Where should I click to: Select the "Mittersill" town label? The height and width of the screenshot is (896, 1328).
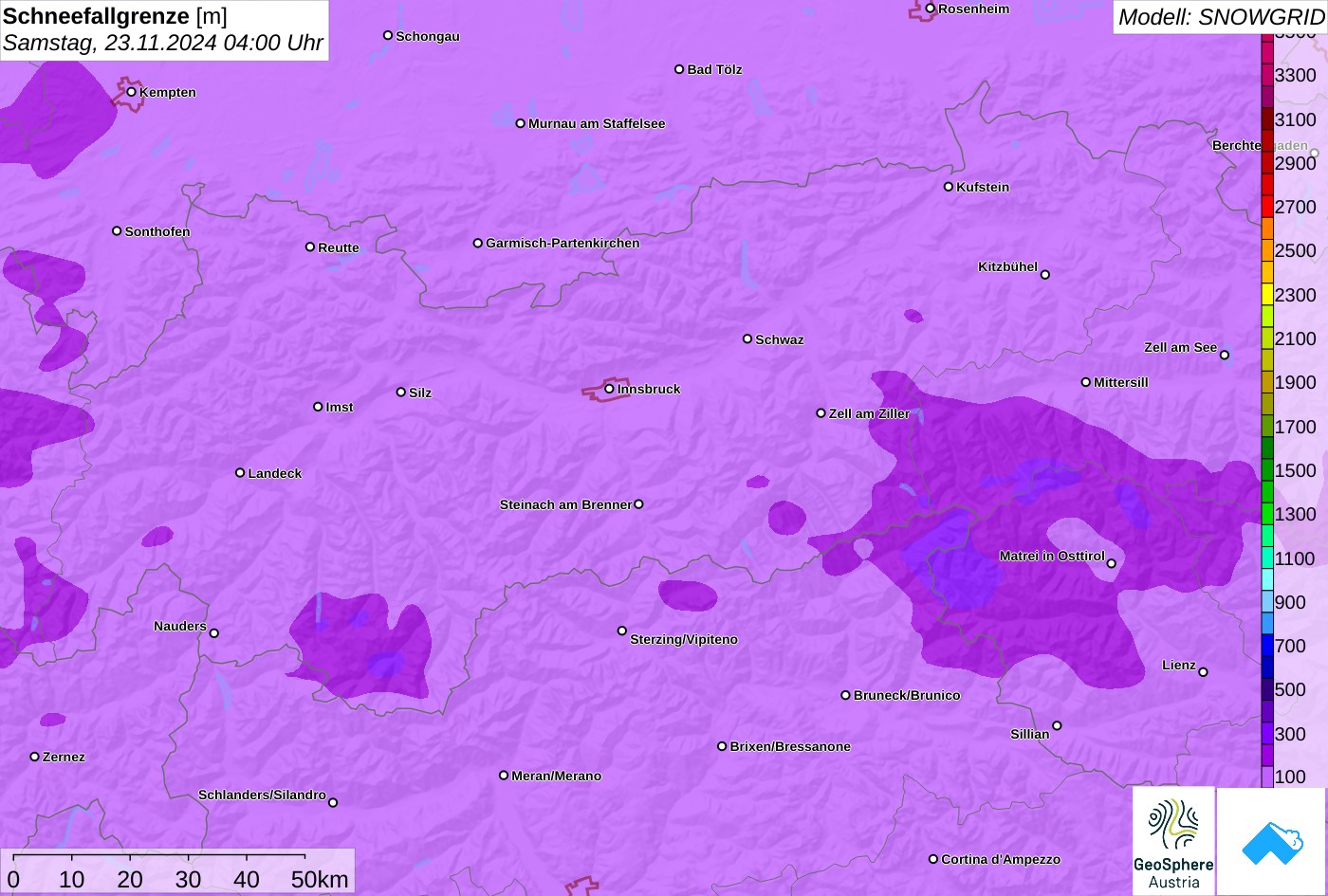click(x=1121, y=383)
